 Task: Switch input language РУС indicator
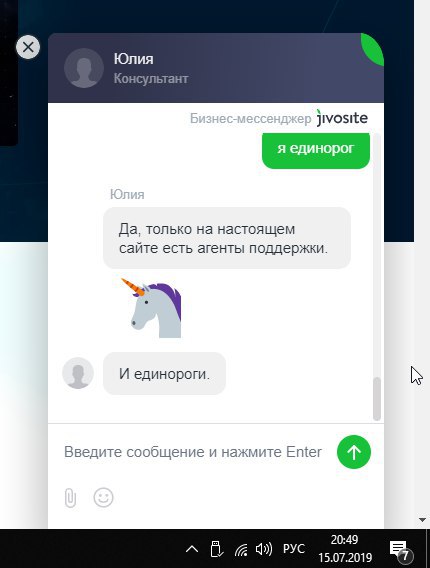click(294, 549)
